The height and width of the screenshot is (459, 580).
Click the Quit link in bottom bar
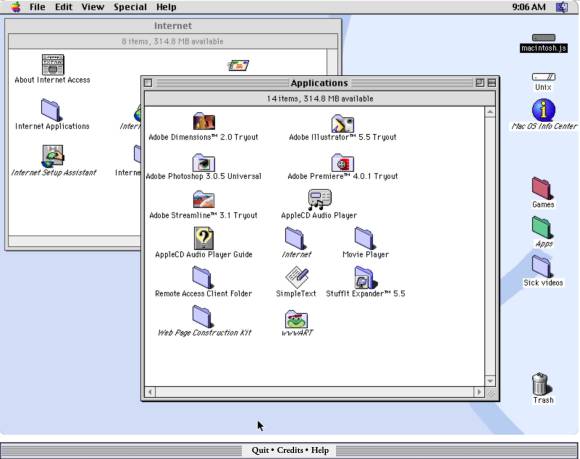click(260, 450)
